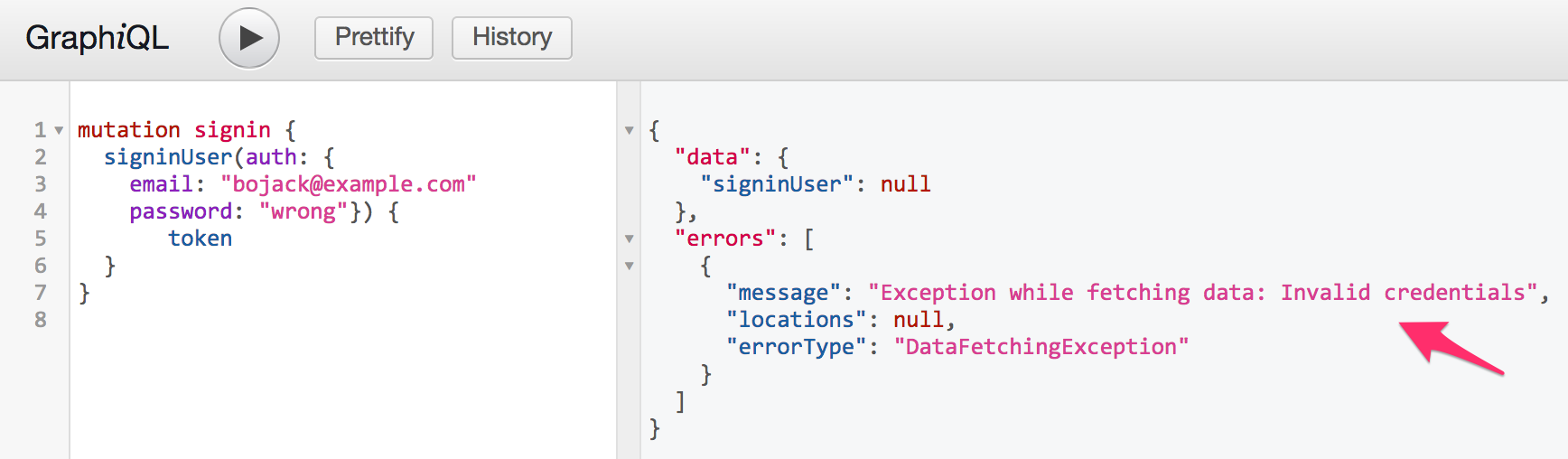Screen dimensions: 1568x459
Task: Collapse the error object fold arrow
Action: pyautogui.click(x=630, y=267)
